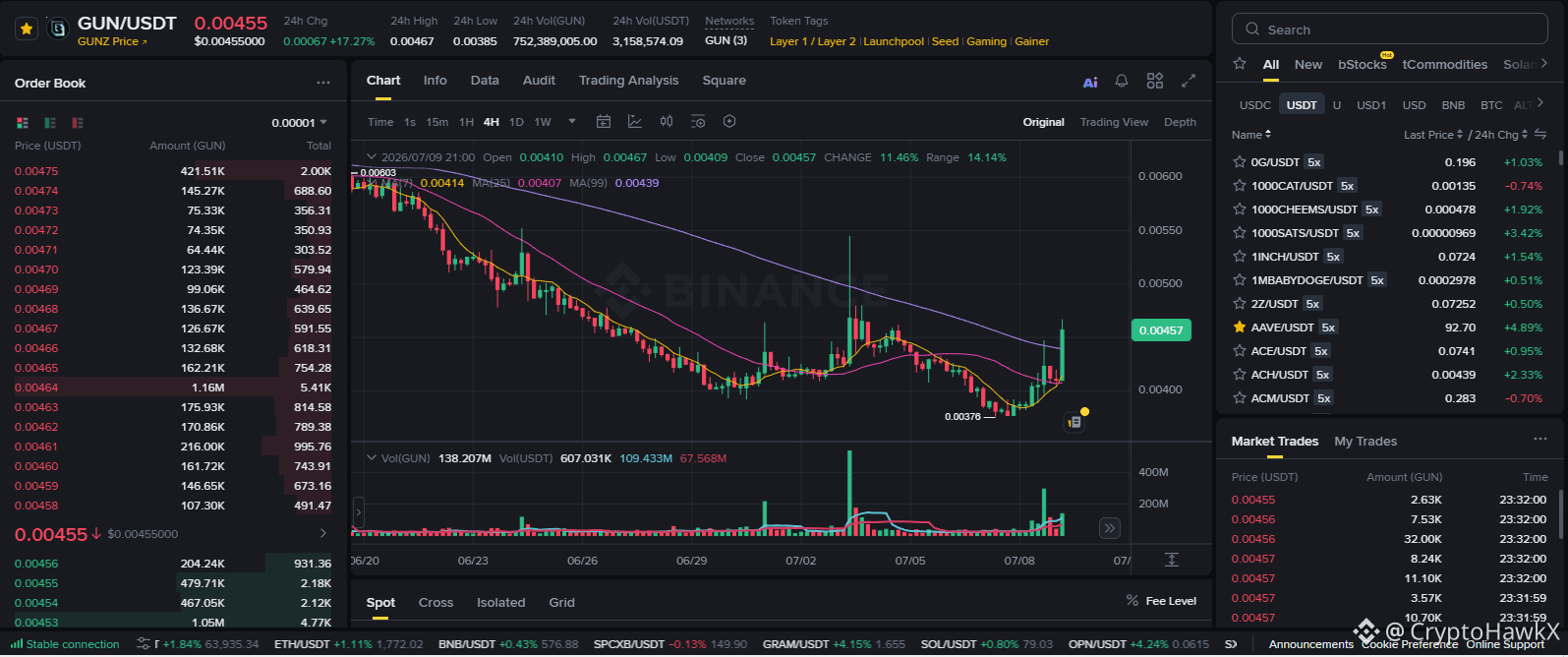Open the technical indicators chart icon
The height and width of the screenshot is (657, 1568).
click(635, 122)
